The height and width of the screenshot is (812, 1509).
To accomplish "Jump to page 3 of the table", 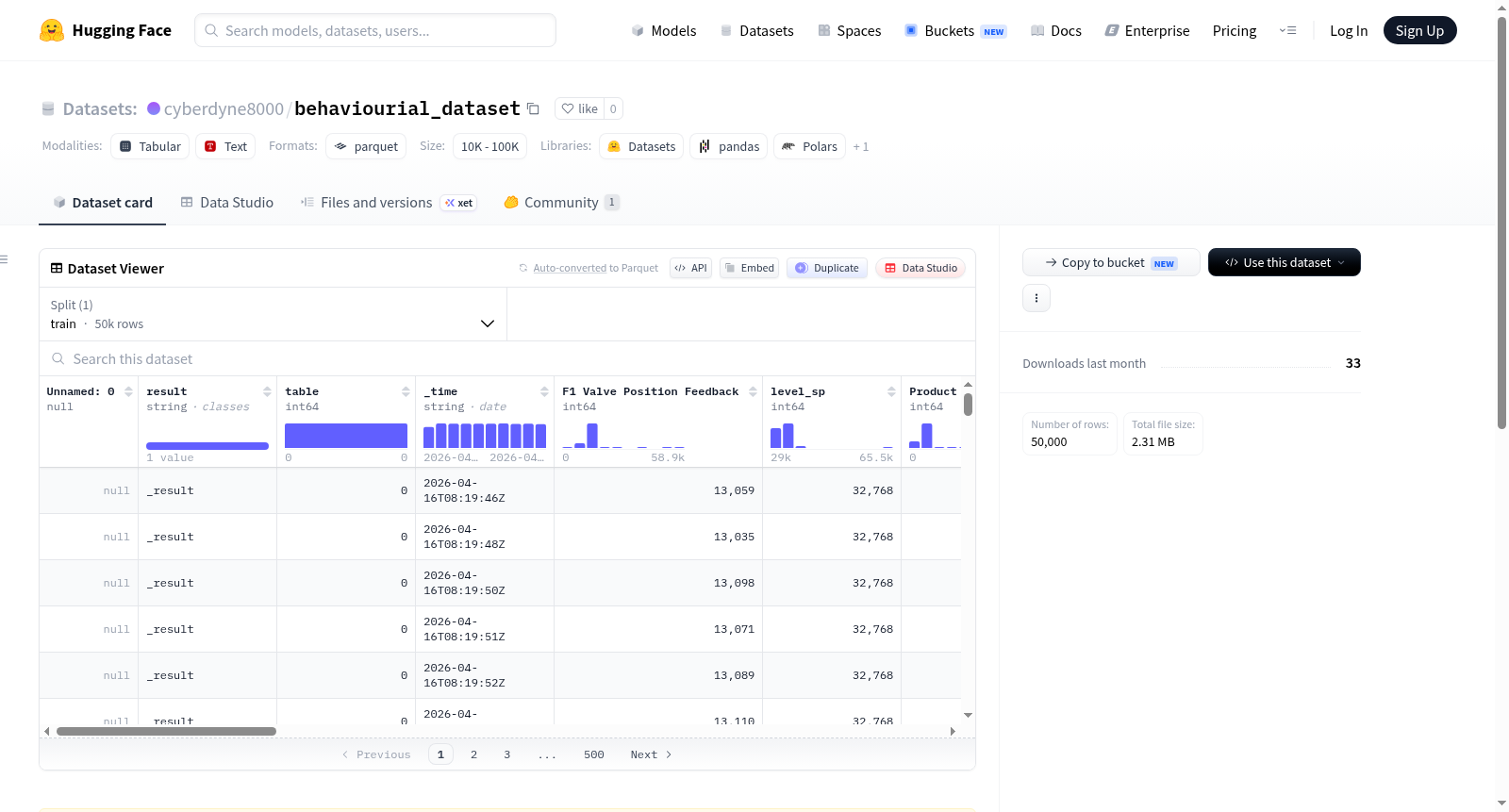I will 506,754.
